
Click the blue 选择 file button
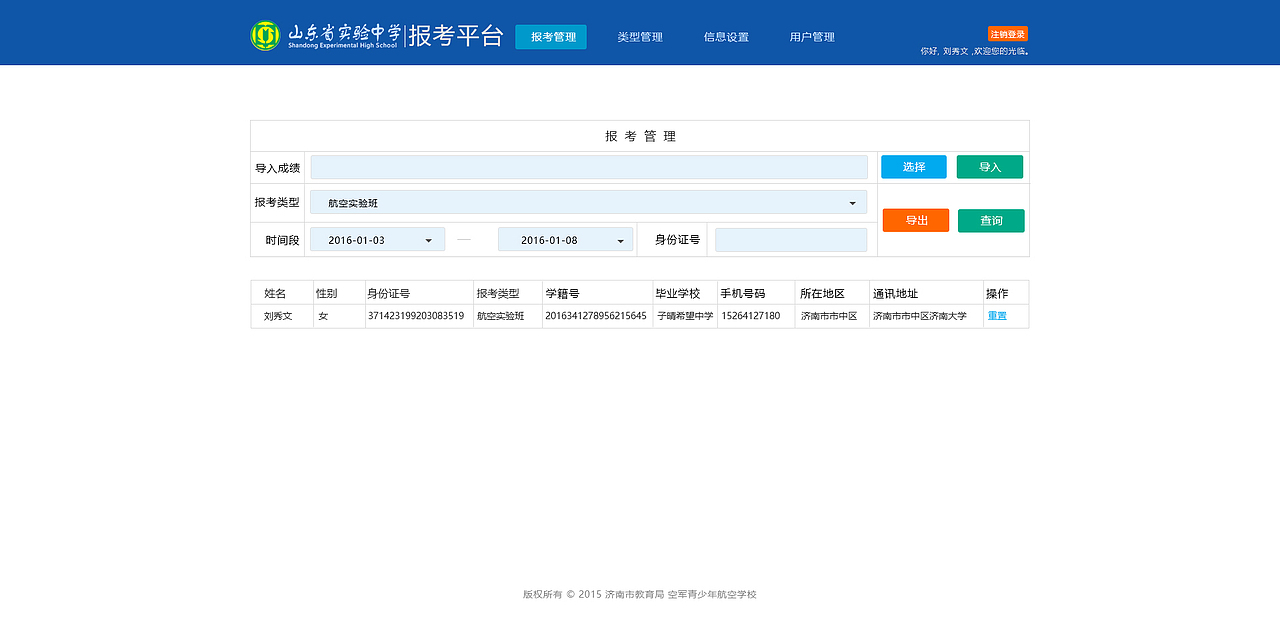913,166
